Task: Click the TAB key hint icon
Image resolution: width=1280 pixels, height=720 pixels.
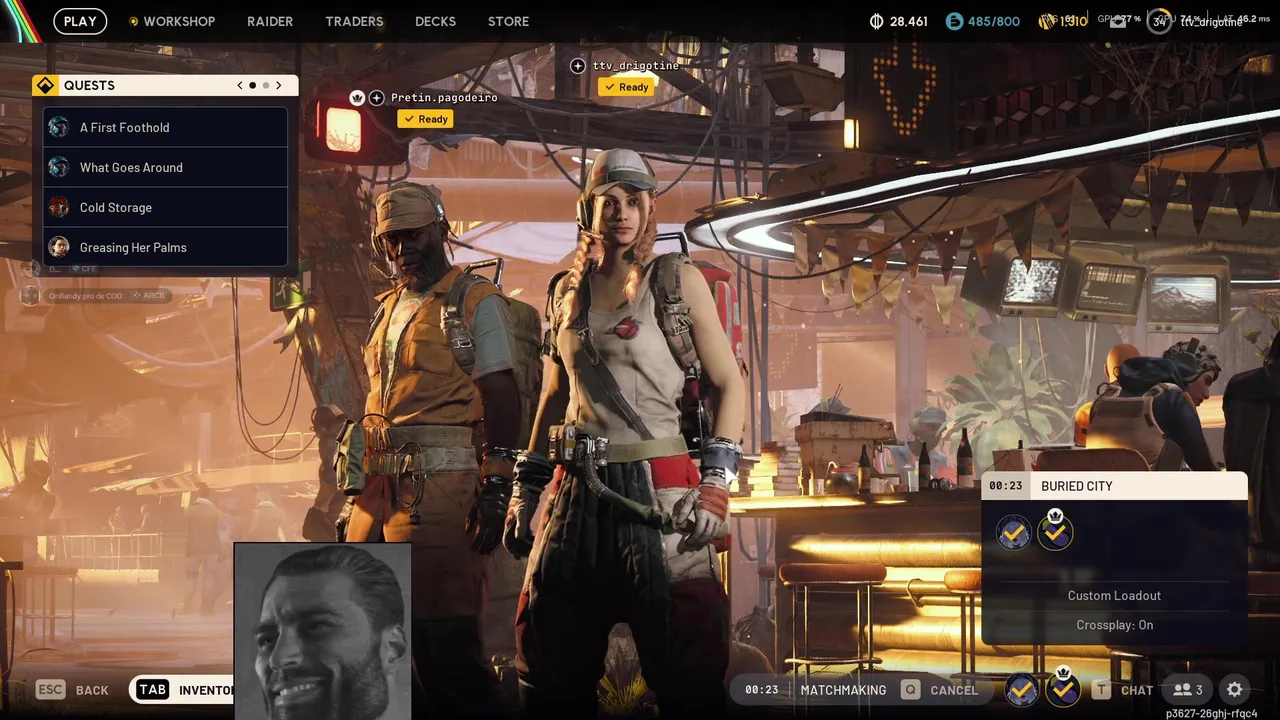Action: pos(152,689)
